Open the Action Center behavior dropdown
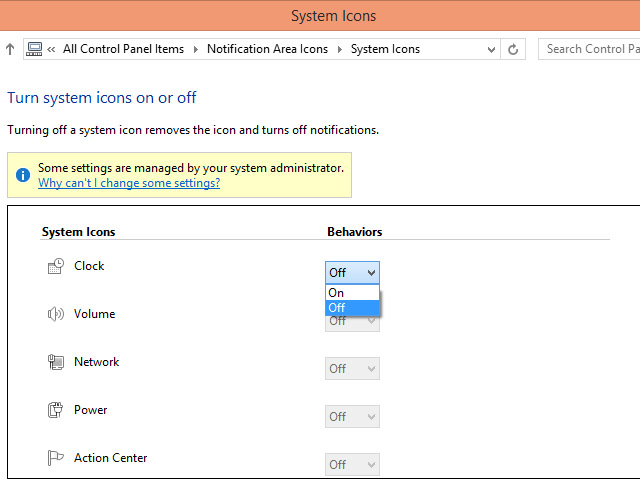This screenshot has width=640, height=480. [x=352, y=464]
